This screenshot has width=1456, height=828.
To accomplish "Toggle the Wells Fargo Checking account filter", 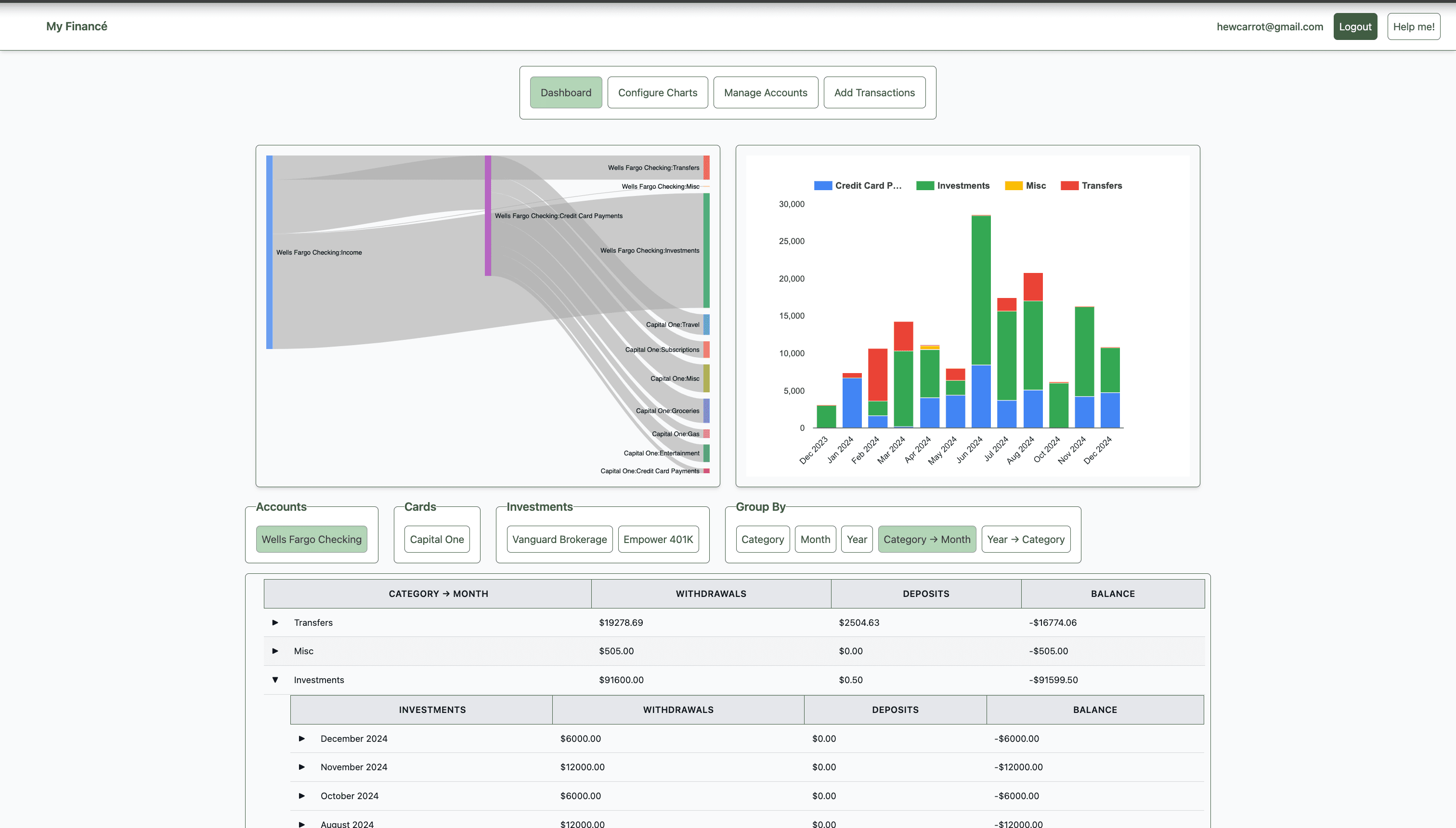I will (312, 539).
